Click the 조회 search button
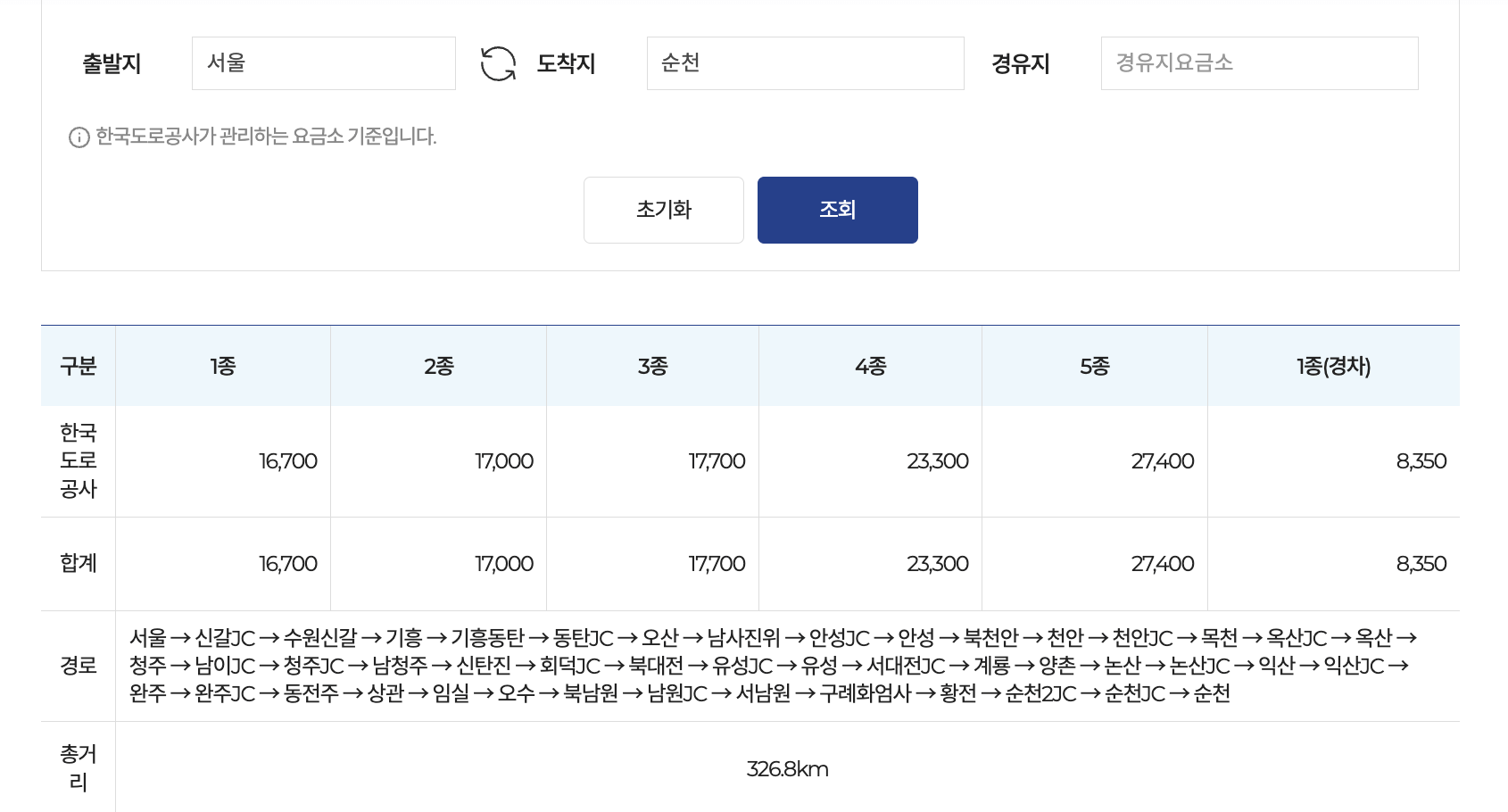 click(x=837, y=210)
